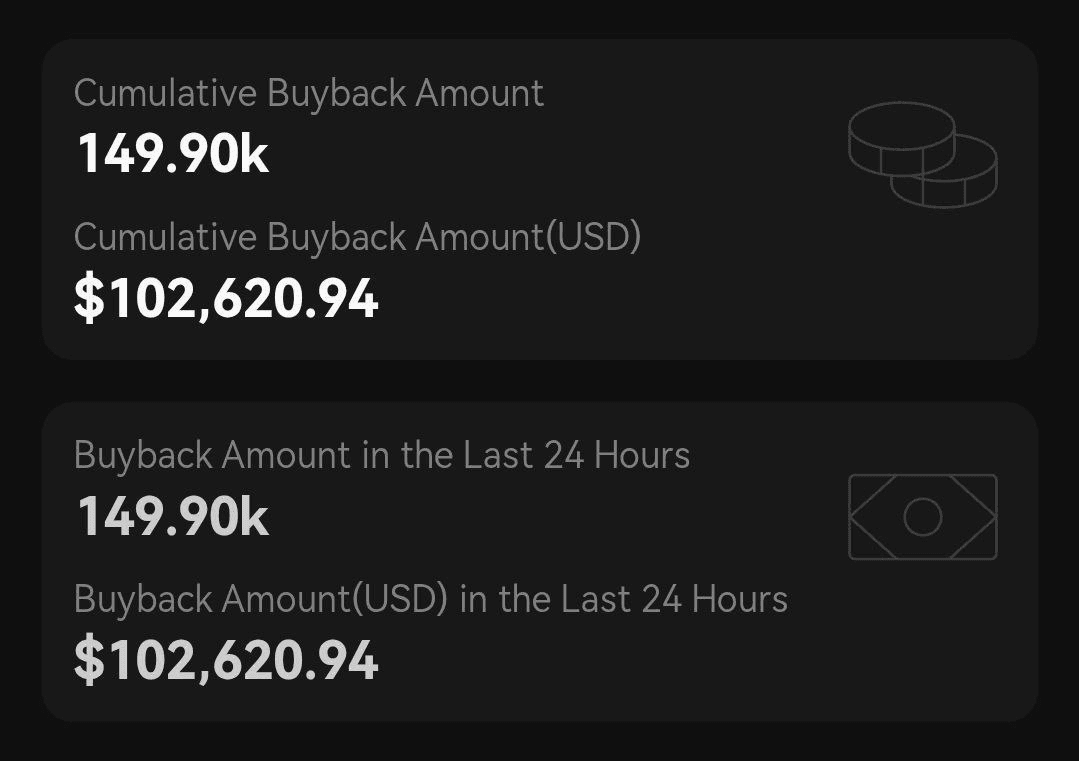The width and height of the screenshot is (1079, 761).
Task: Tap the dollar sign of cumulative USD amount
Action: point(88,299)
